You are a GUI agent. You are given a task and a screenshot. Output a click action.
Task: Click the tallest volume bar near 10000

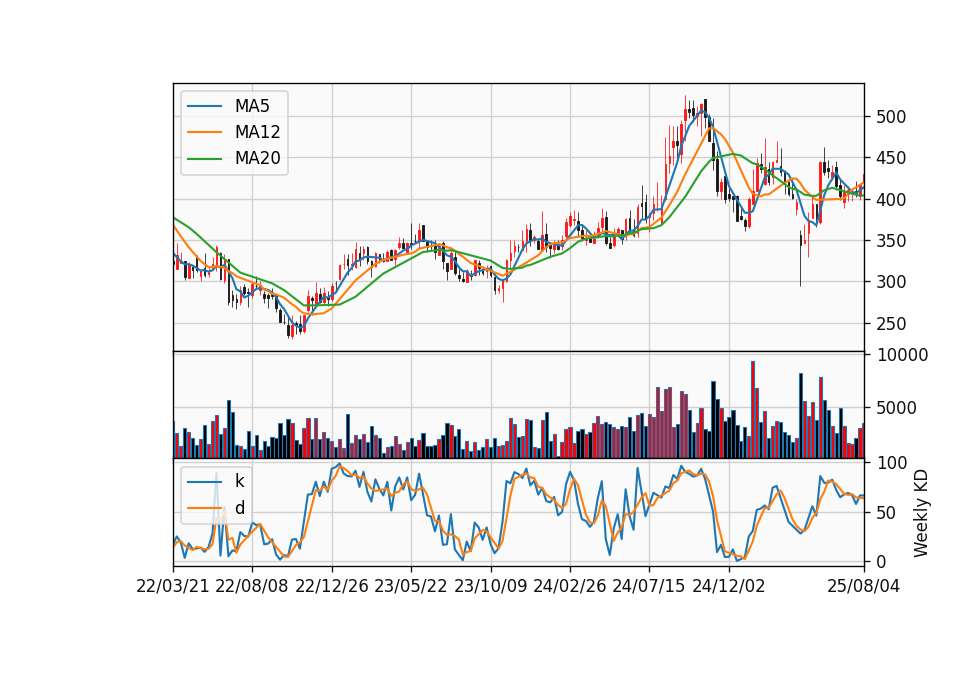click(x=752, y=410)
